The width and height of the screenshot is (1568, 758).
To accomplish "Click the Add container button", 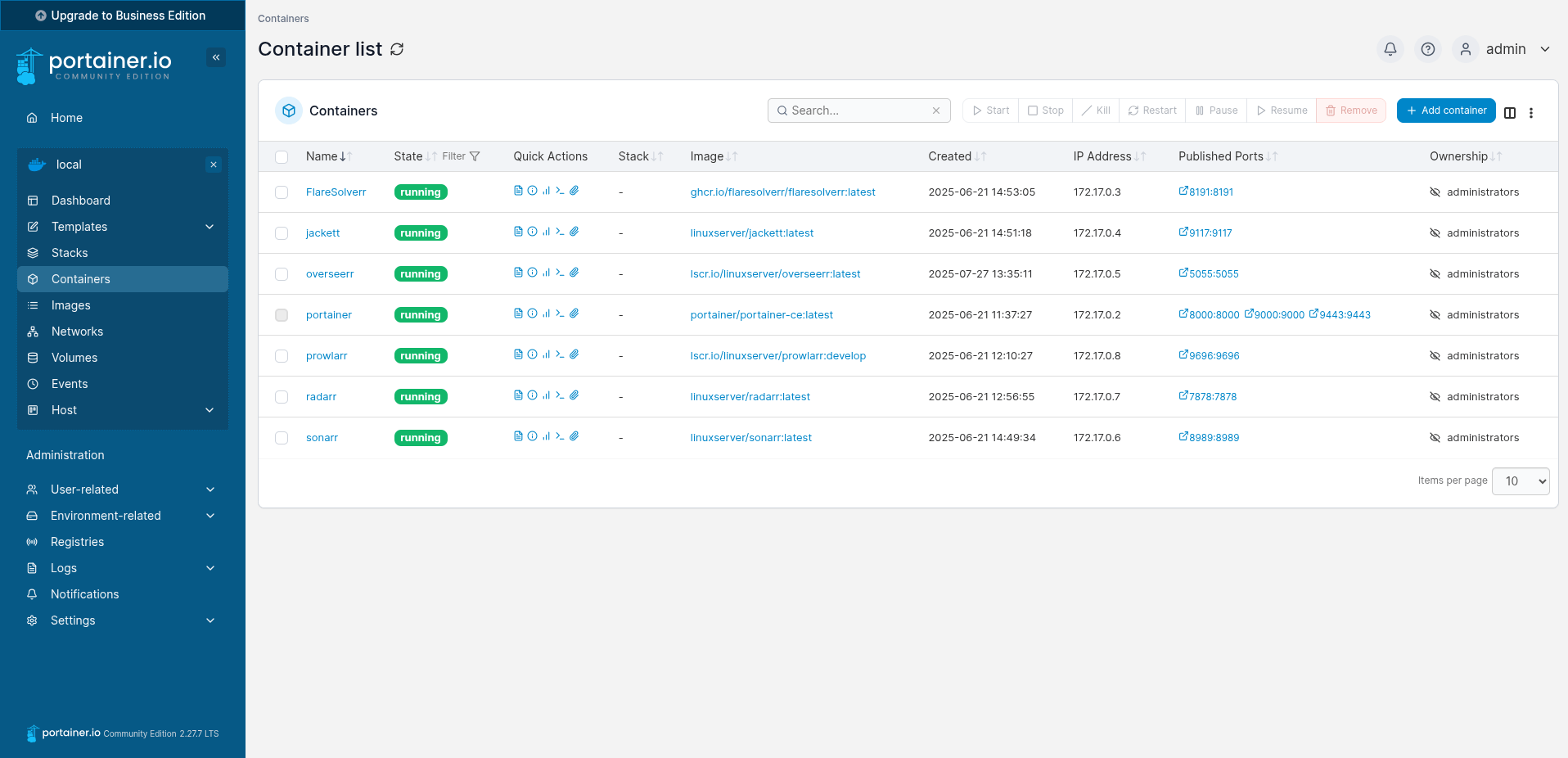I will tap(1445, 111).
